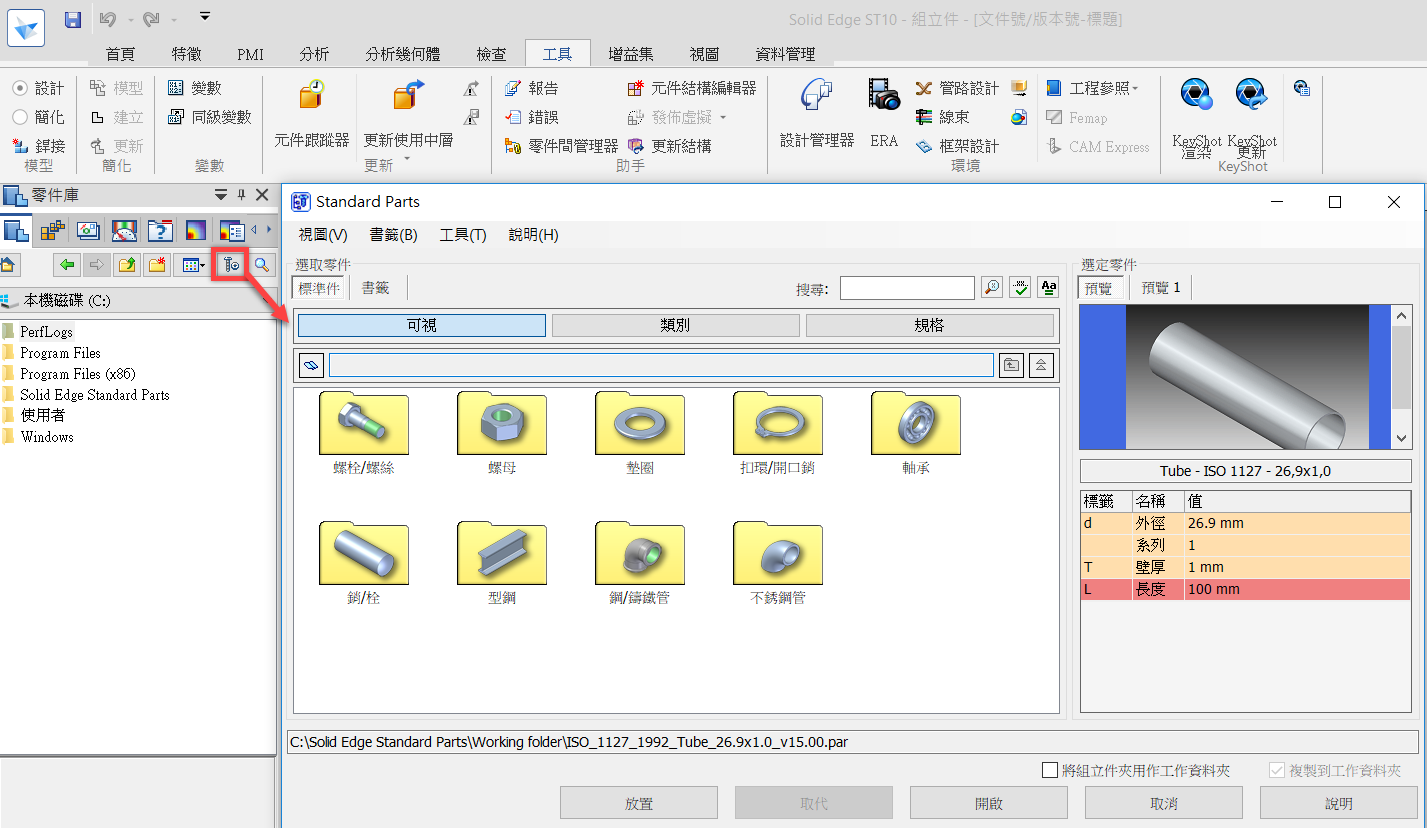Click the collapse arrows button beside path bar
Viewport: 1427px width, 828px height.
point(1042,365)
